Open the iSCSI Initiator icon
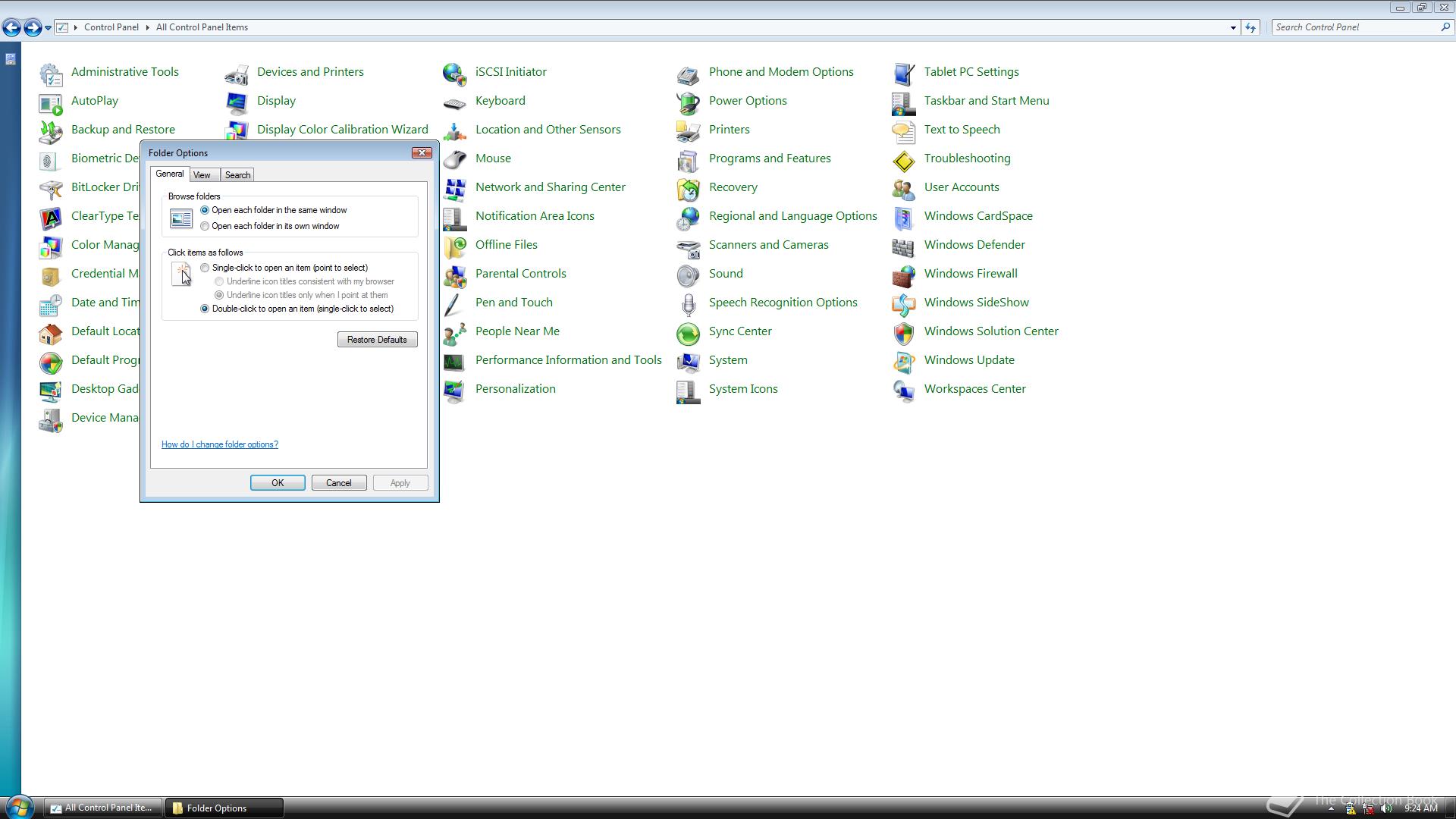The width and height of the screenshot is (1456, 819). (455, 74)
